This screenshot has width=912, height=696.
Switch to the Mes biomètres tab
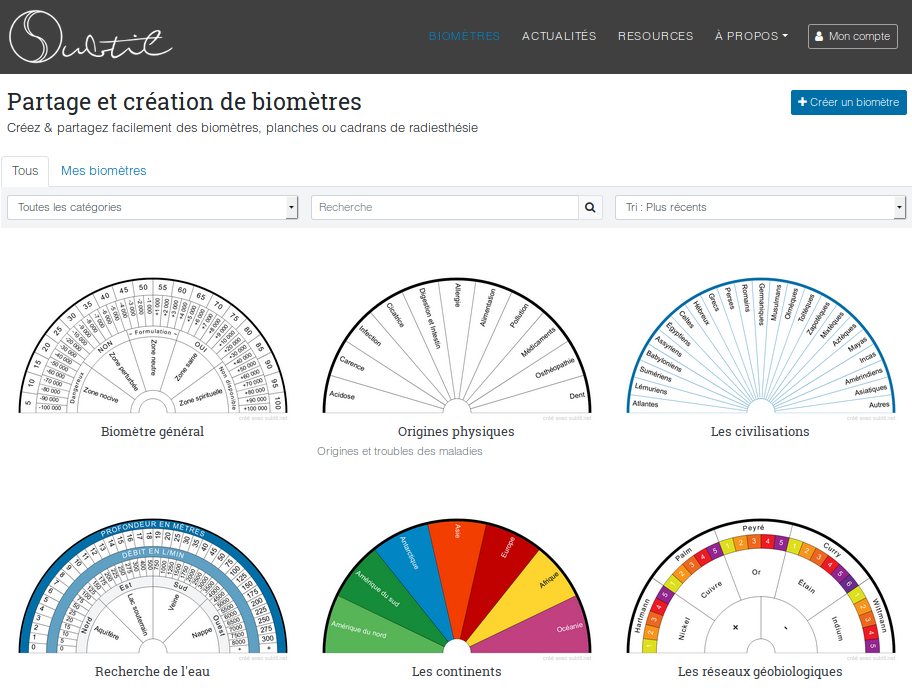(104, 171)
